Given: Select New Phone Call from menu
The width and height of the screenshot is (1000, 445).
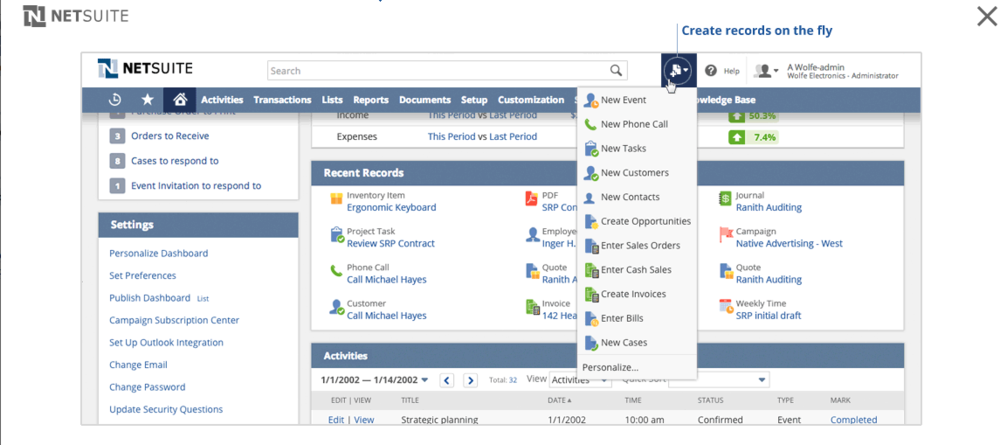Looking at the screenshot, I should [x=633, y=124].
